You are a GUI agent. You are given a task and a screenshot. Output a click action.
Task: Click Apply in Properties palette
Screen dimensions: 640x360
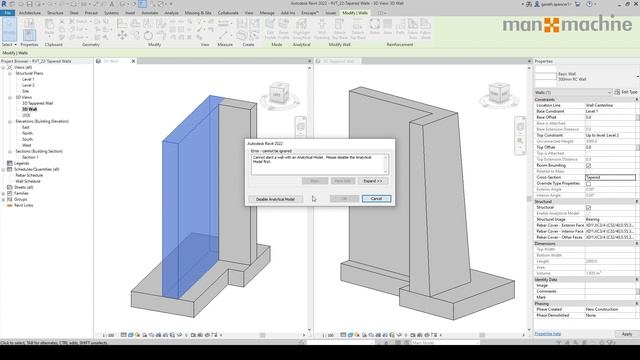[x=627, y=334]
